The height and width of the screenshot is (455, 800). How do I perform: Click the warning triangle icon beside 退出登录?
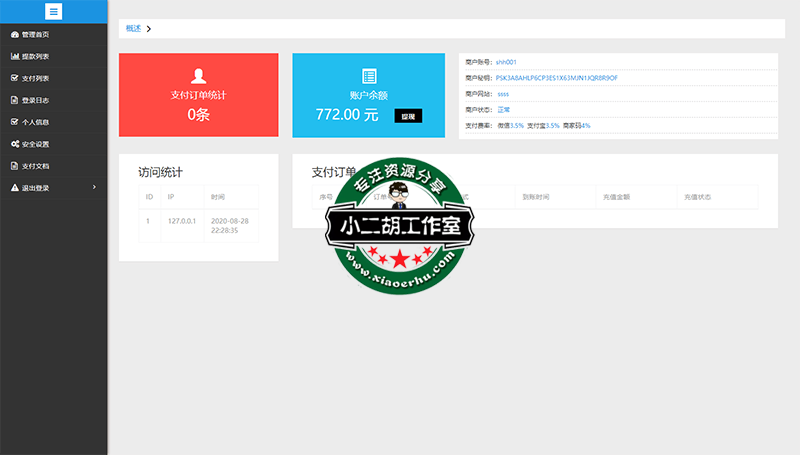pos(14,187)
